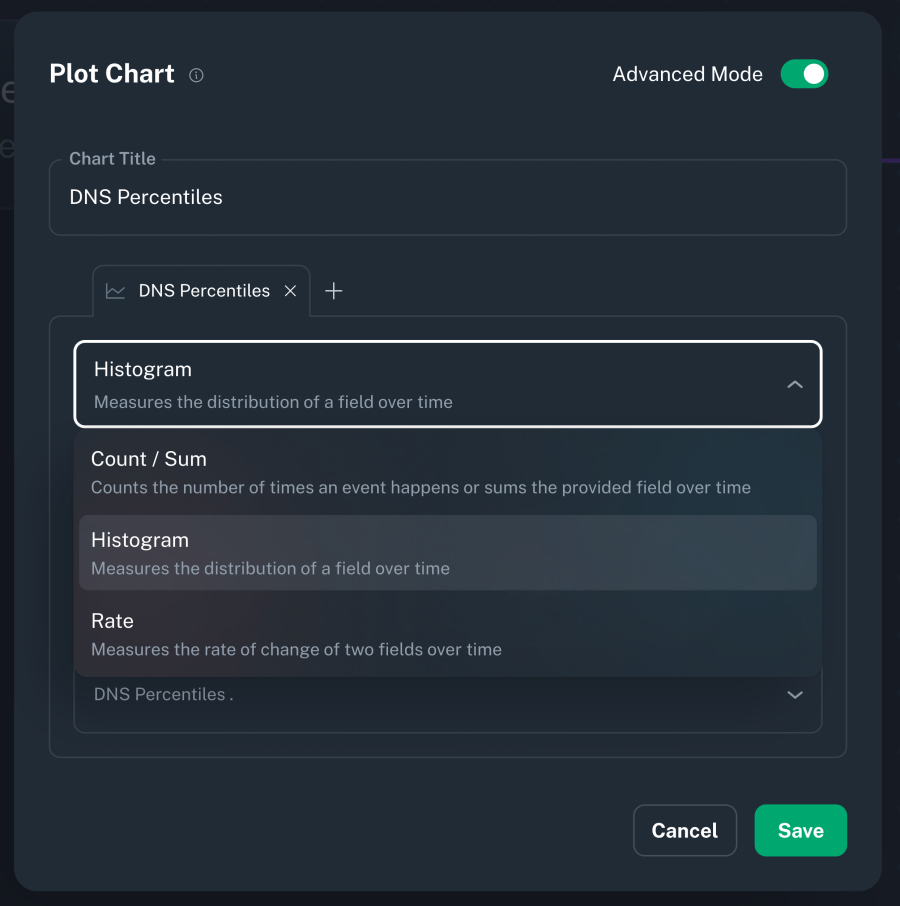Cancel the Plot Chart dialog
900x906 pixels.
tap(684, 830)
